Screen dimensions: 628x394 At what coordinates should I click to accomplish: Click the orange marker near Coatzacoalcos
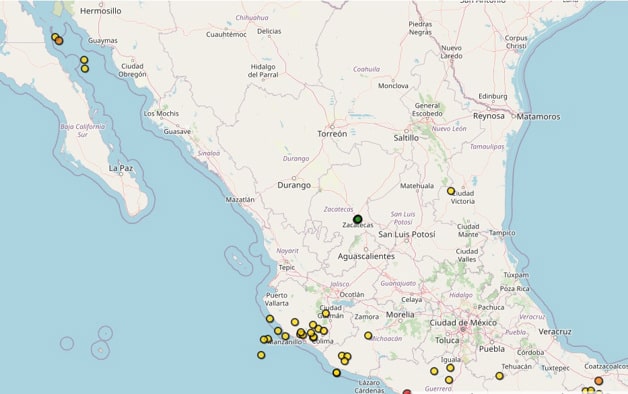(599, 381)
